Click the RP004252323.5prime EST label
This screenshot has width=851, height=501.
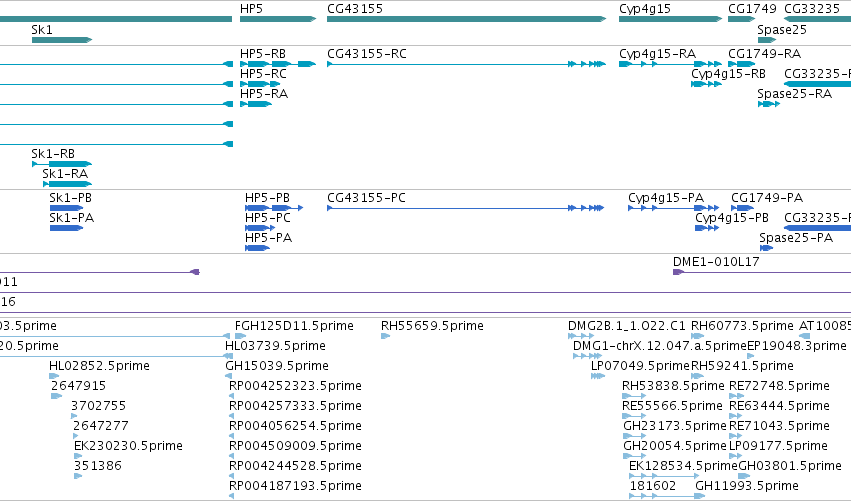coord(295,386)
